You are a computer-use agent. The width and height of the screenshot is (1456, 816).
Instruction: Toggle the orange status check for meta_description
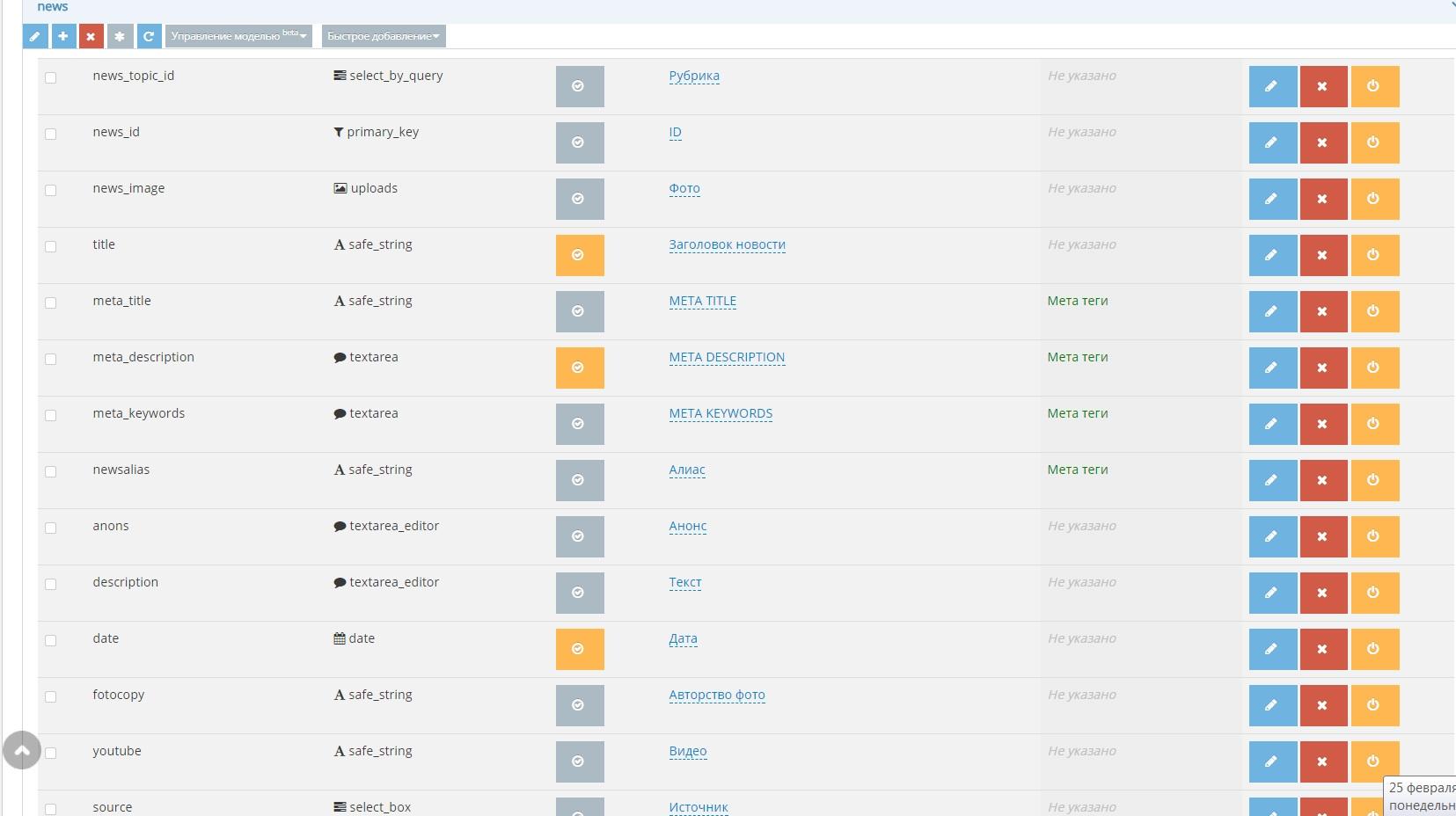[x=580, y=368]
